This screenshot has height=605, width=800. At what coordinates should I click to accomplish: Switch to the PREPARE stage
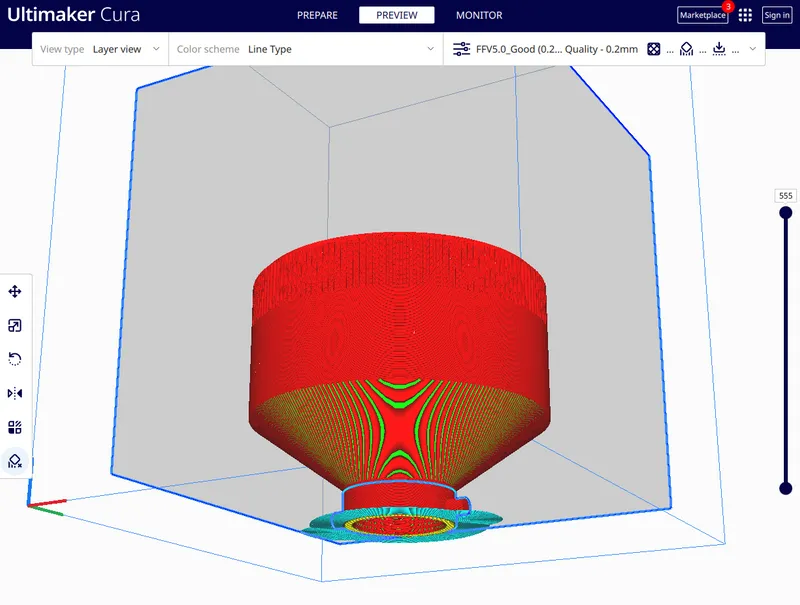(x=317, y=15)
